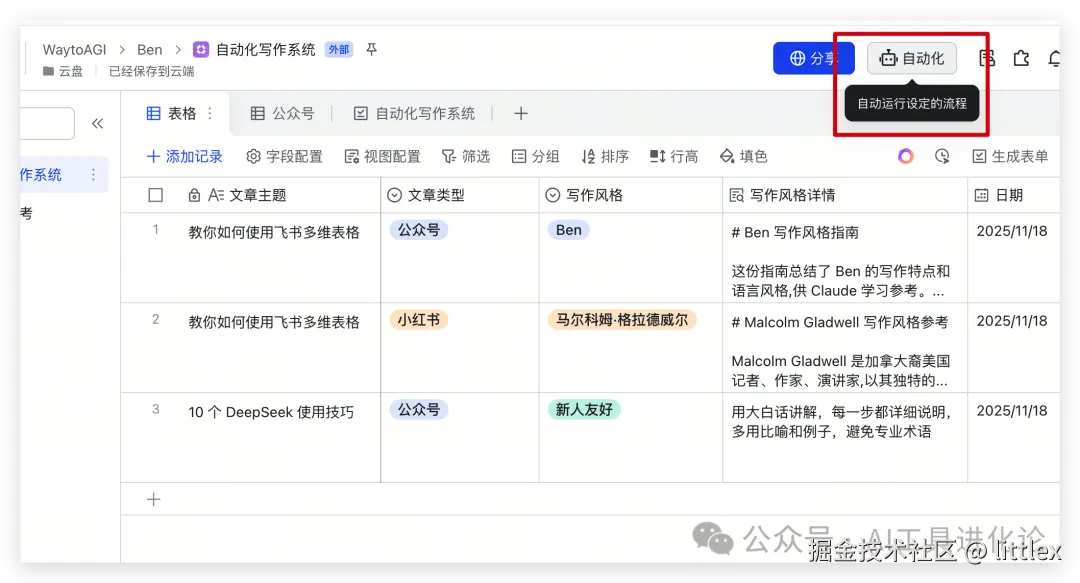1080x583 pixels.
Task: Open more options for 写作系统 in sidebar
Action: pyautogui.click(x=95, y=174)
